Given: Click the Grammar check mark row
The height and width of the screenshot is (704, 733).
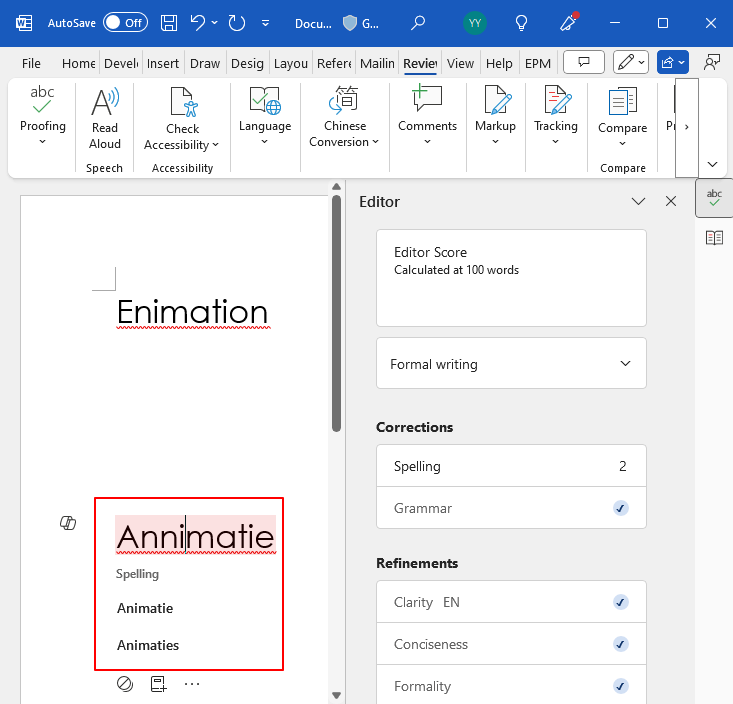Looking at the screenshot, I should 511,508.
